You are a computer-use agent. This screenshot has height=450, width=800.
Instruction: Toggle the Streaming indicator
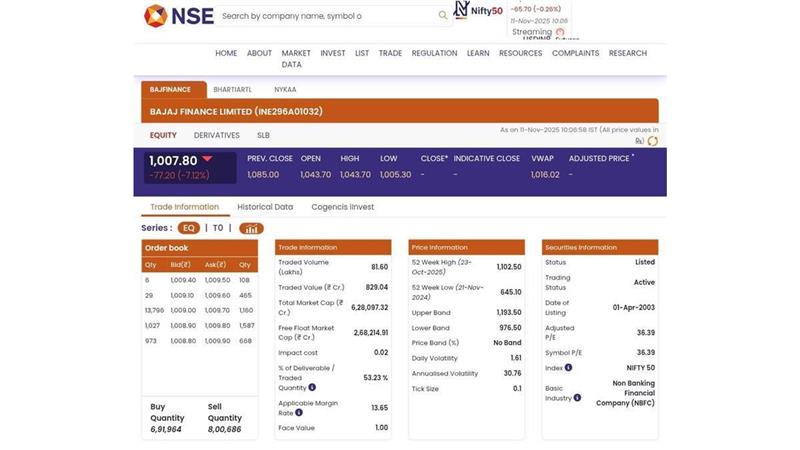click(560, 32)
